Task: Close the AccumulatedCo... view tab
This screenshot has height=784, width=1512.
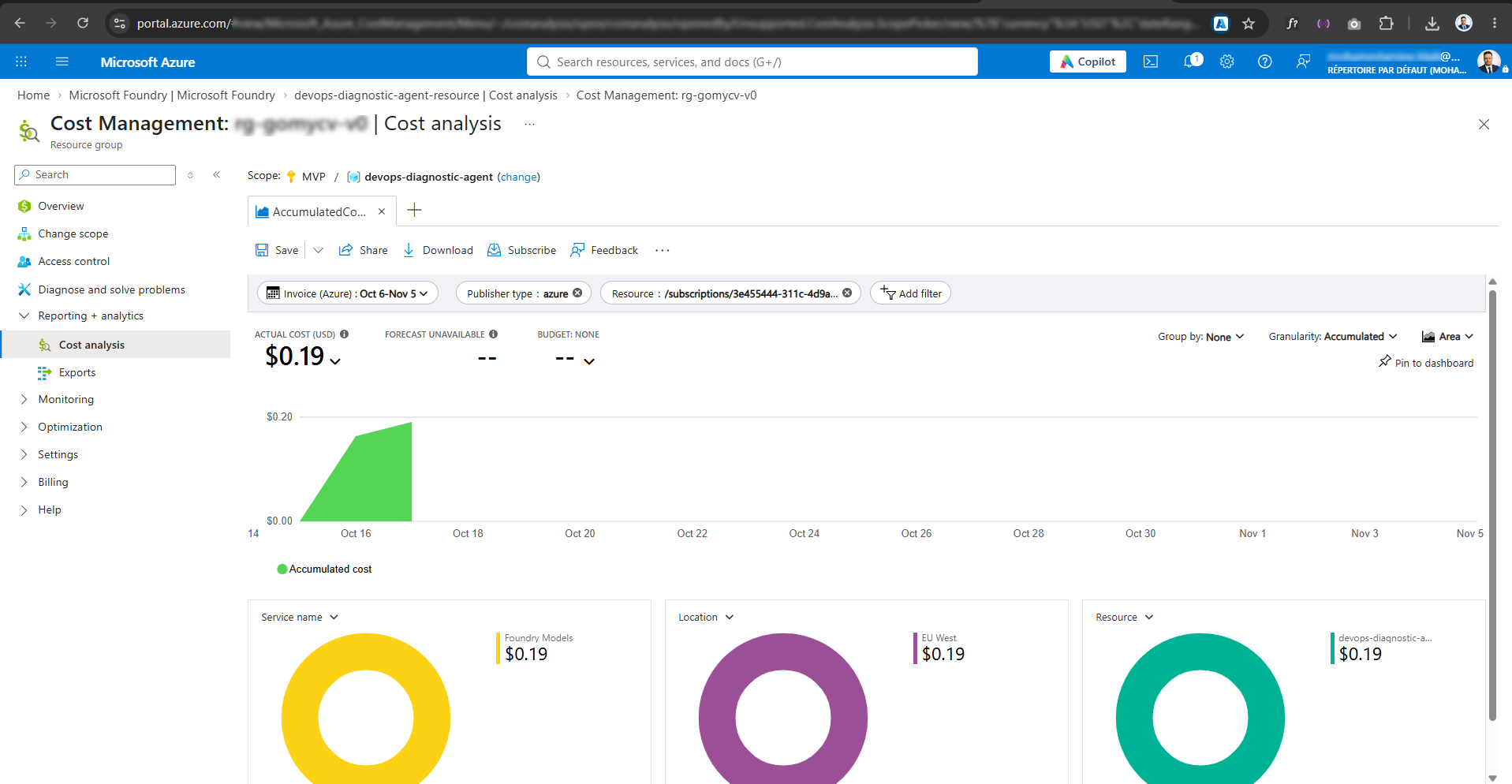Action: [x=382, y=211]
